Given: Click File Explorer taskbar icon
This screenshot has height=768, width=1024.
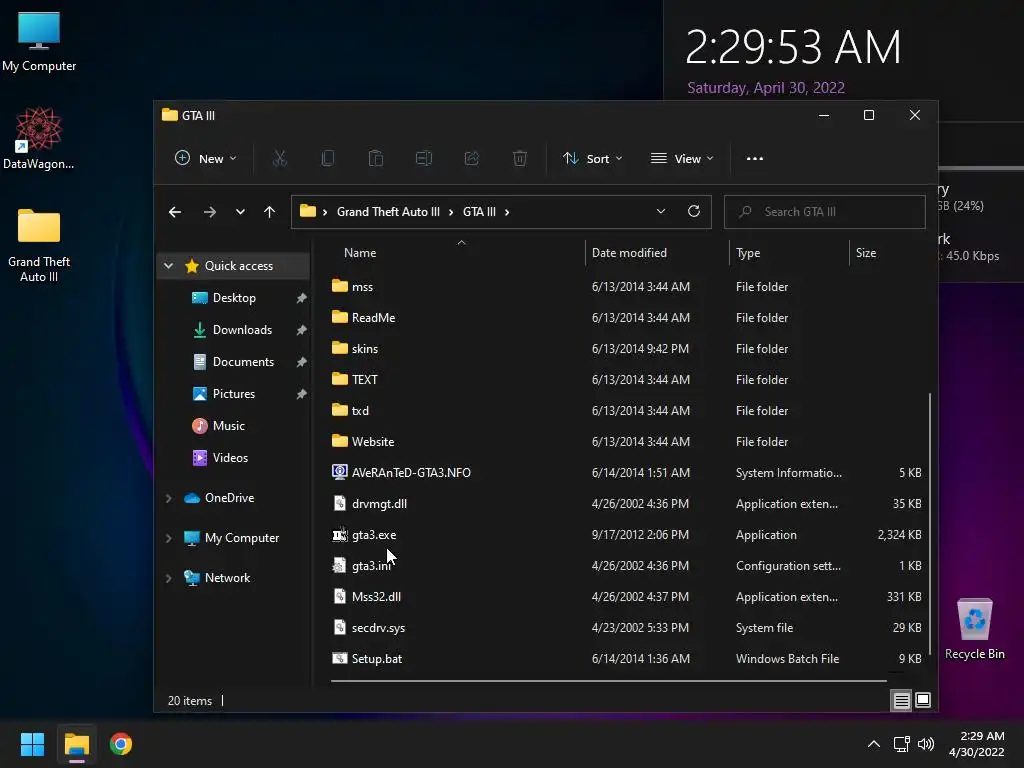Looking at the screenshot, I should tap(76, 744).
